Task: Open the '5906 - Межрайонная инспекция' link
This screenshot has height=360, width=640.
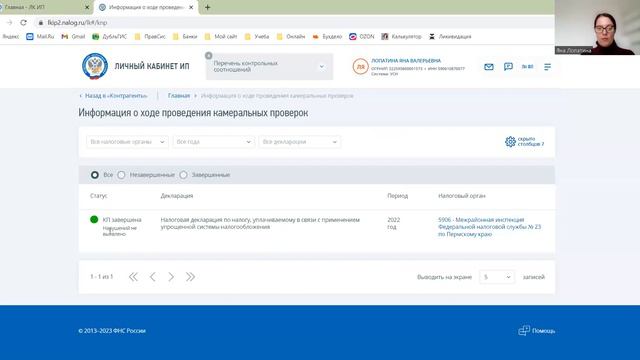Action: coord(489,227)
